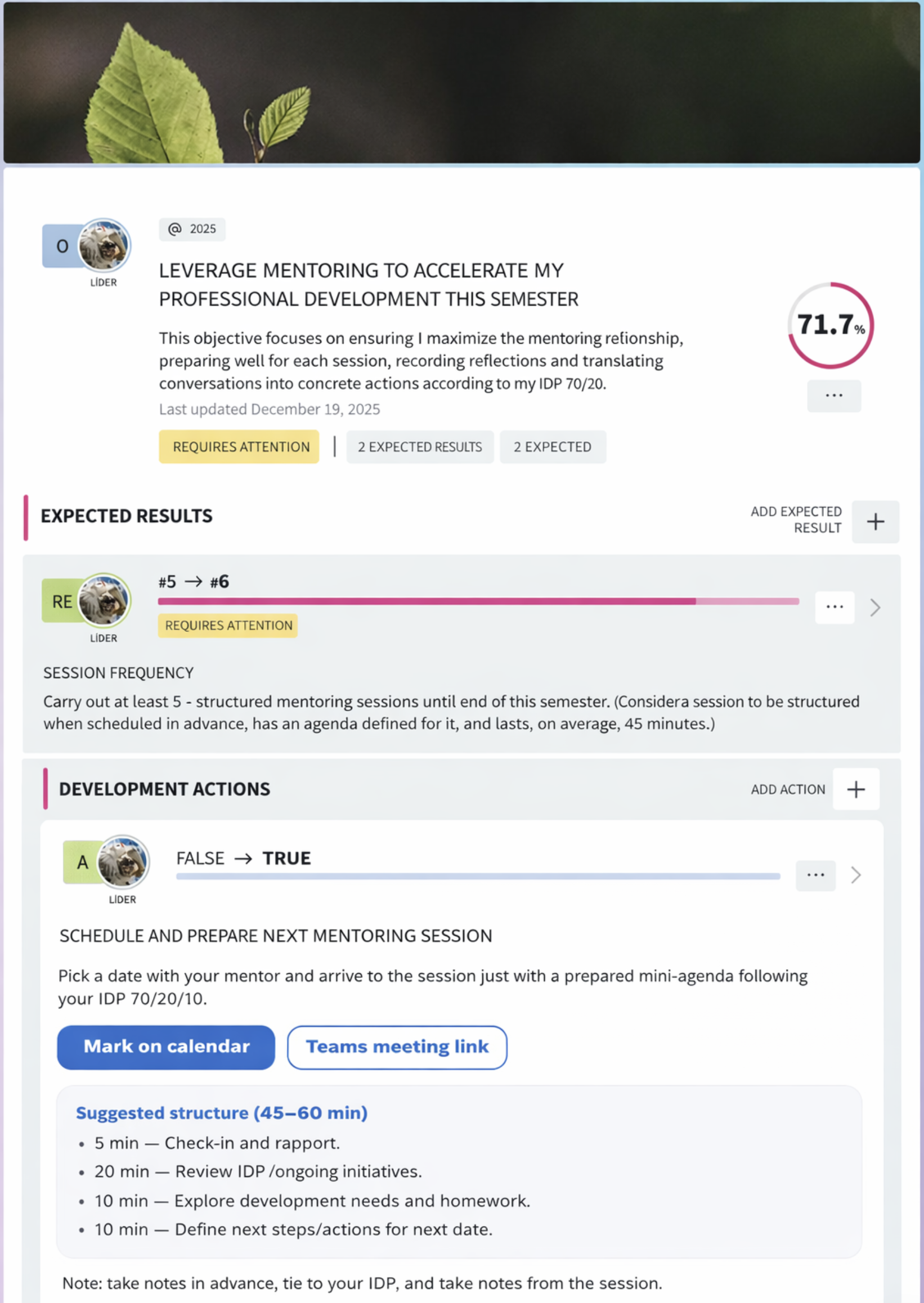Click the @ 2025 period tag
Image resolution: width=924 pixels, height=1303 pixels.
click(x=192, y=229)
